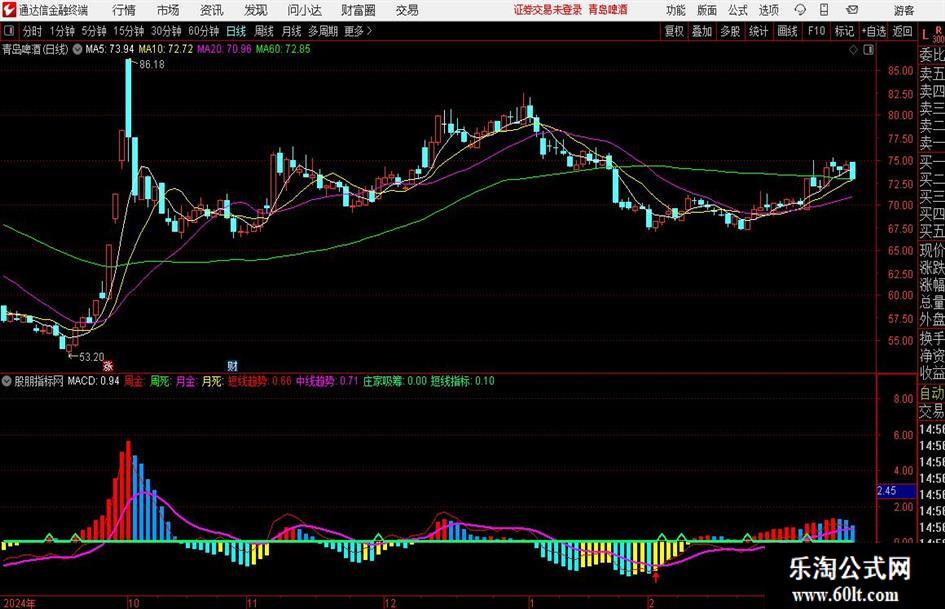Click the 返回 back button

coord(903,31)
